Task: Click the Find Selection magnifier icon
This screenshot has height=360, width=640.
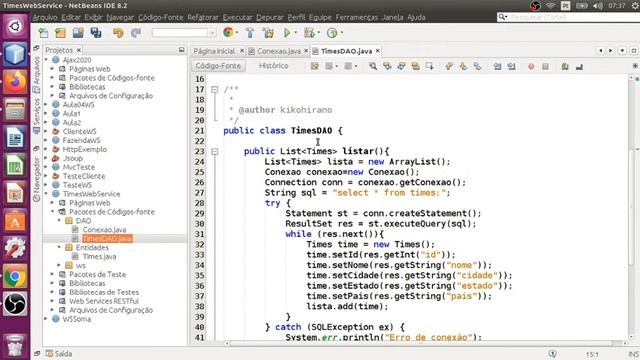Action: click(x=373, y=66)
